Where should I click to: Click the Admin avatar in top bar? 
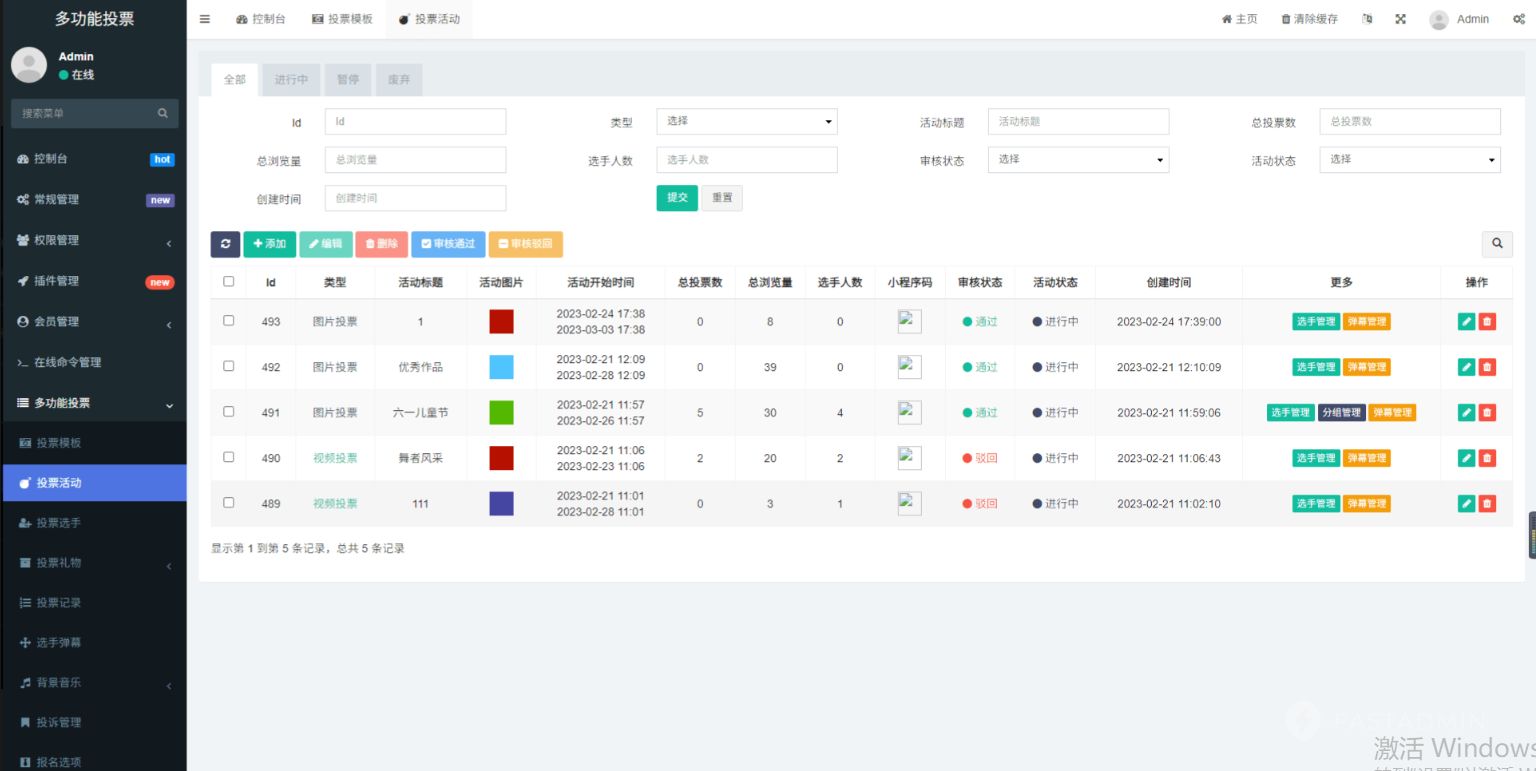(x=1439, y=19)
